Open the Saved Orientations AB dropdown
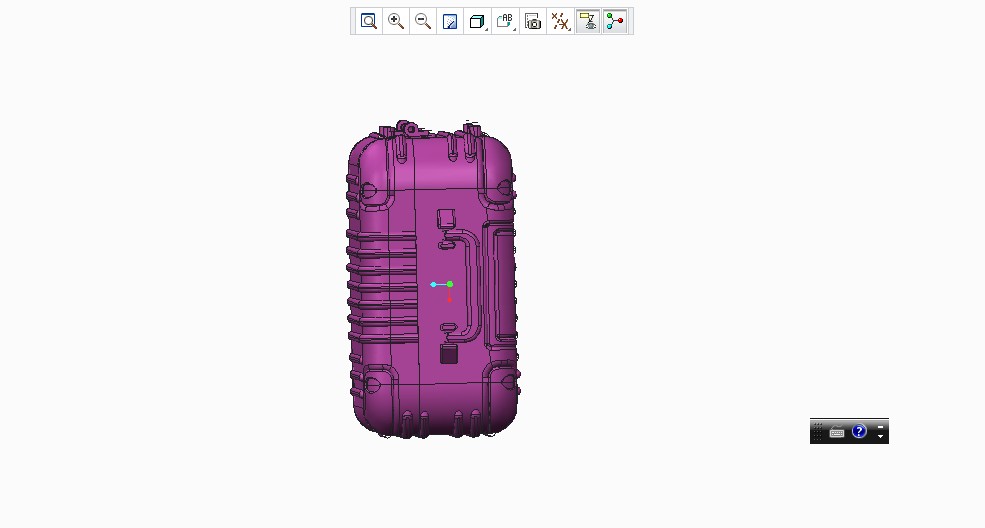985x528 pixels. click(505, 21)
